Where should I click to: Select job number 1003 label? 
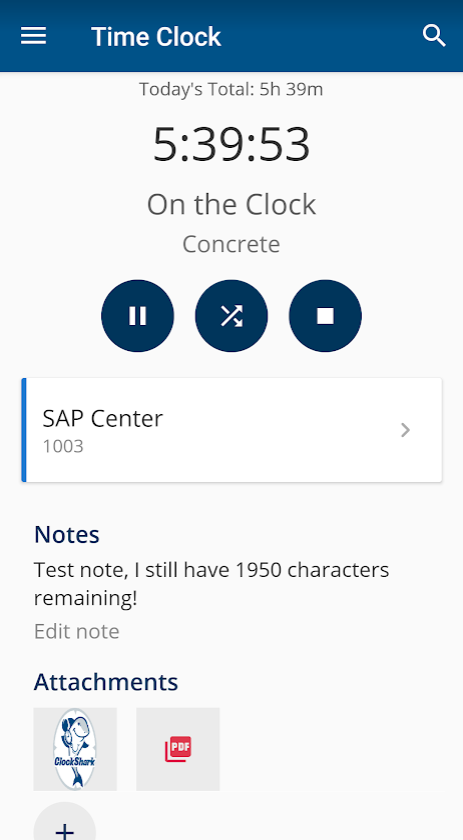63,446
